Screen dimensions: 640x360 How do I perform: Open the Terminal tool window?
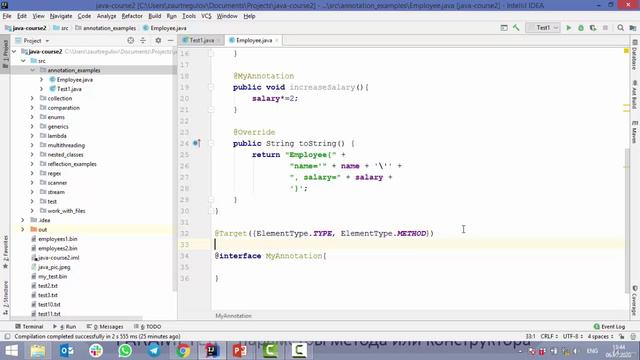(x=29, y=327)
